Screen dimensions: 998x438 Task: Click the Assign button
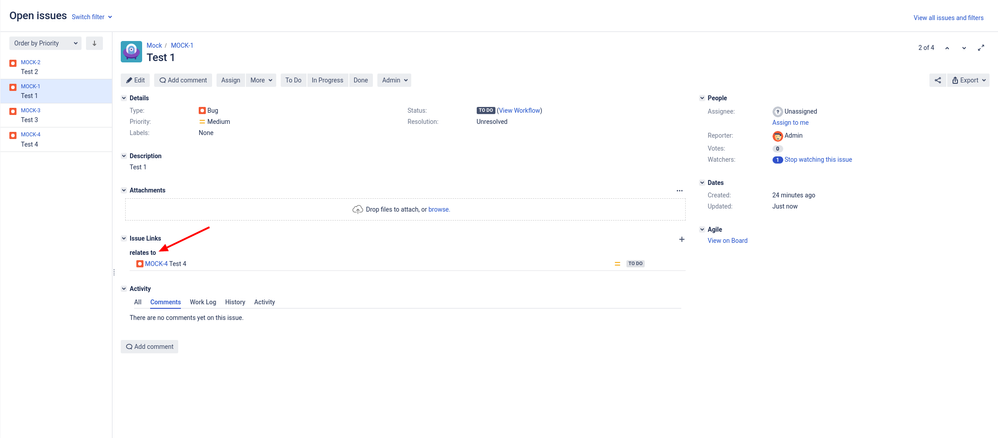230,80
